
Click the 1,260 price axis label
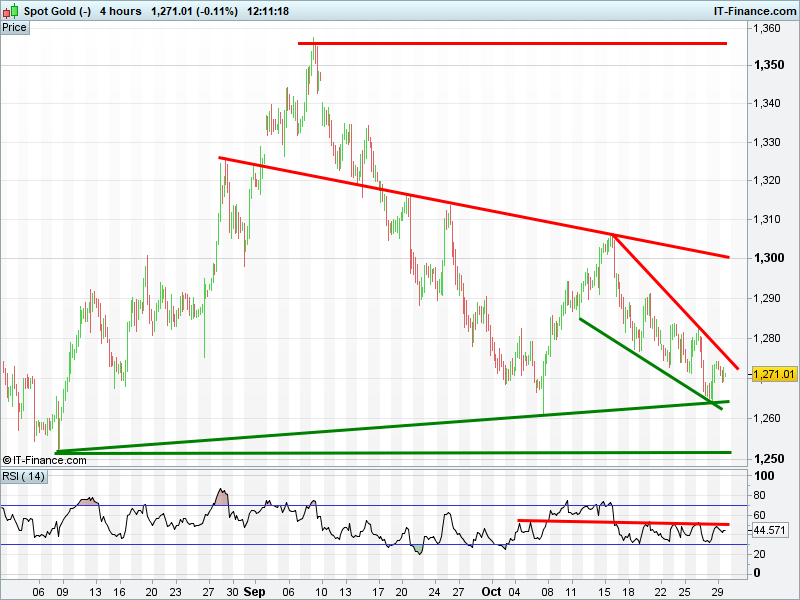pos(767,418)
